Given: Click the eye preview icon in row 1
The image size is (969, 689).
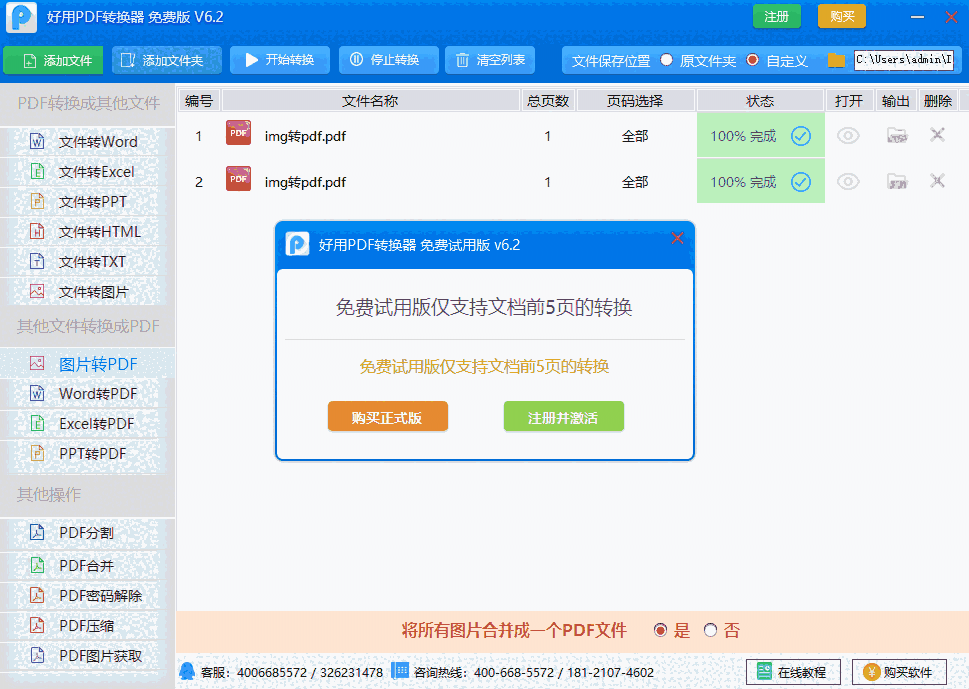Looking at the screenshot, I should click(848, 136).
